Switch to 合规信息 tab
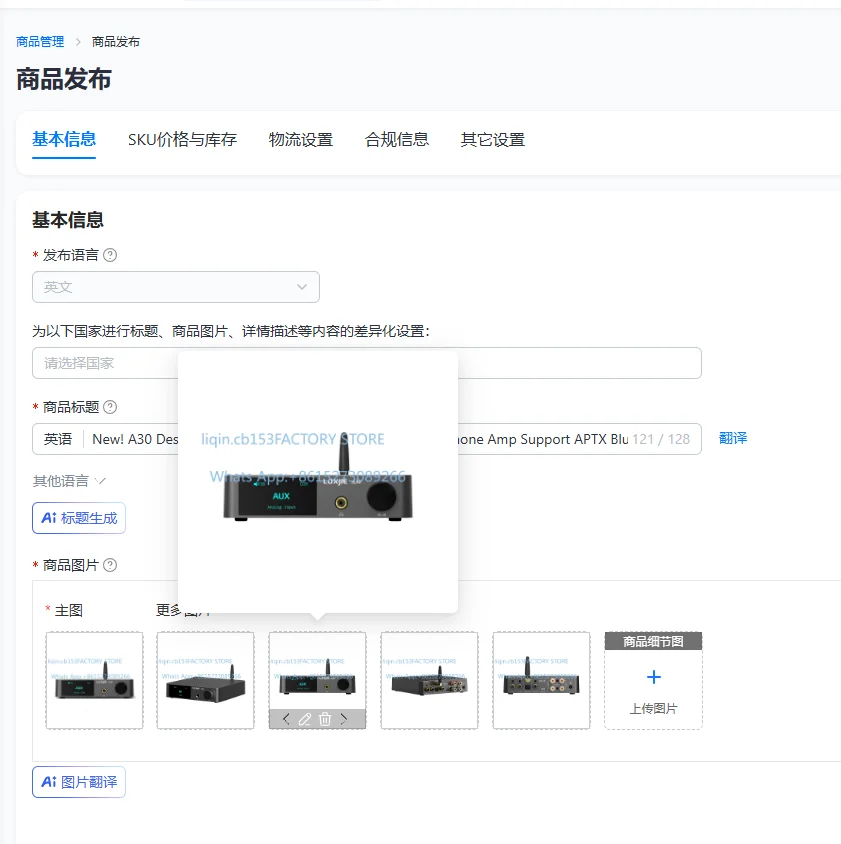Image resolution: width=841 pixels, height=844 pixels. [397, 139]
